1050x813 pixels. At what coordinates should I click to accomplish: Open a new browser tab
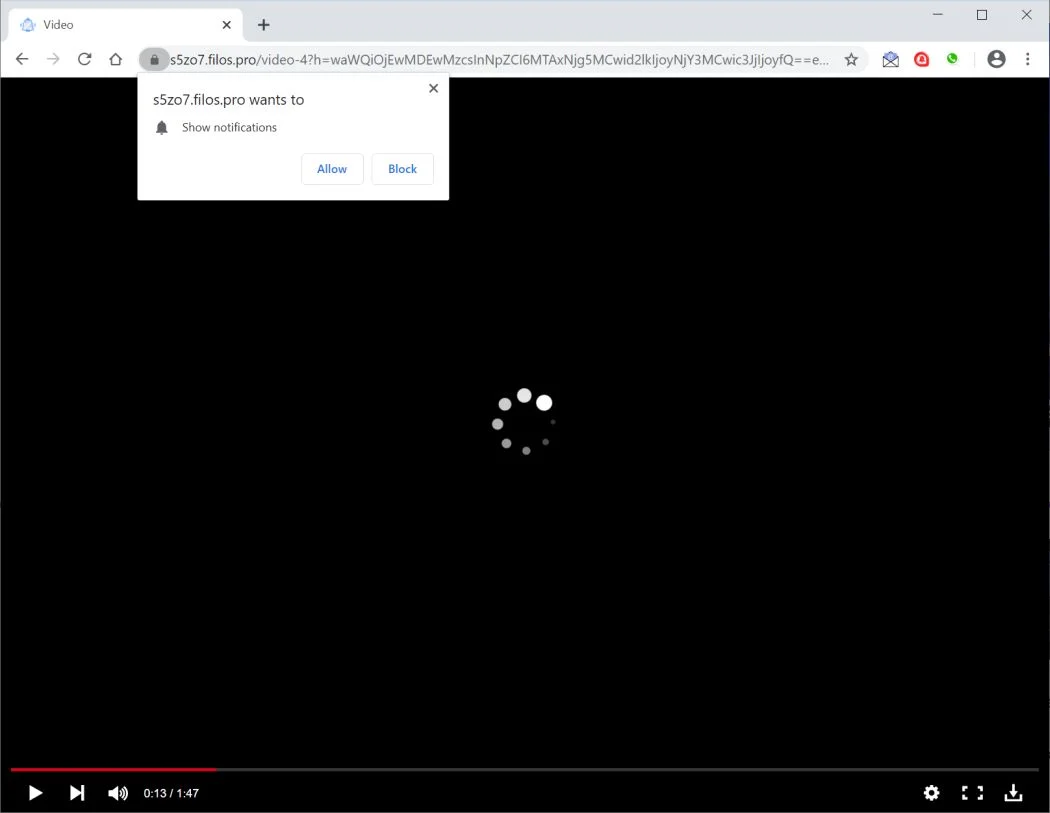click(264, 25)
